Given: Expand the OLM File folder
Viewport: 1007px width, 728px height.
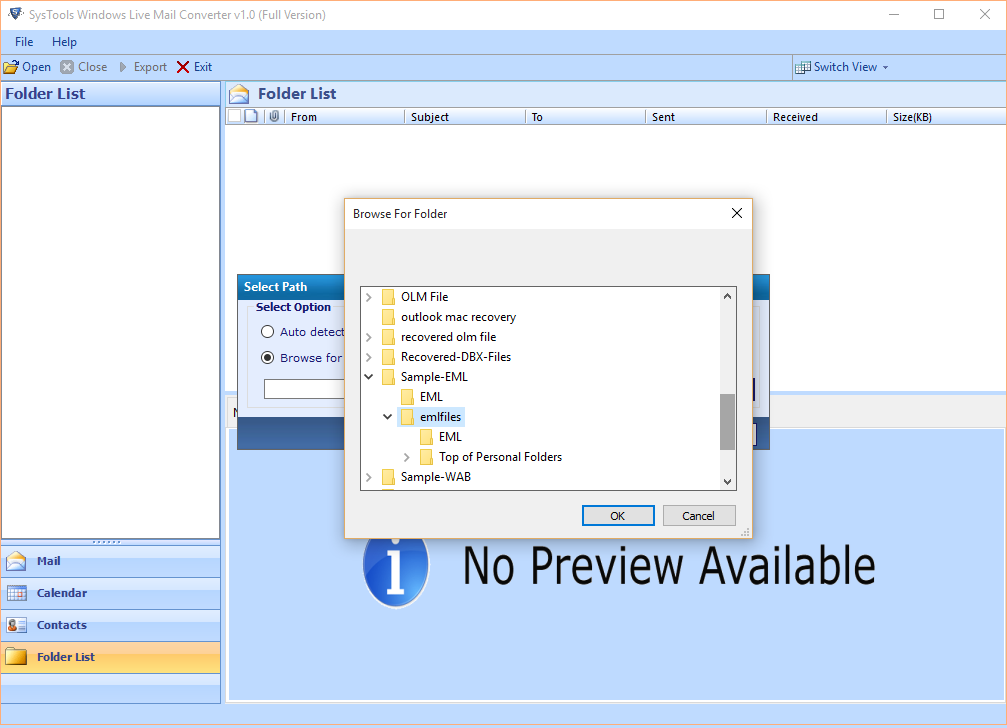Looking at the screenshot, I should click(x=369, y=297).
